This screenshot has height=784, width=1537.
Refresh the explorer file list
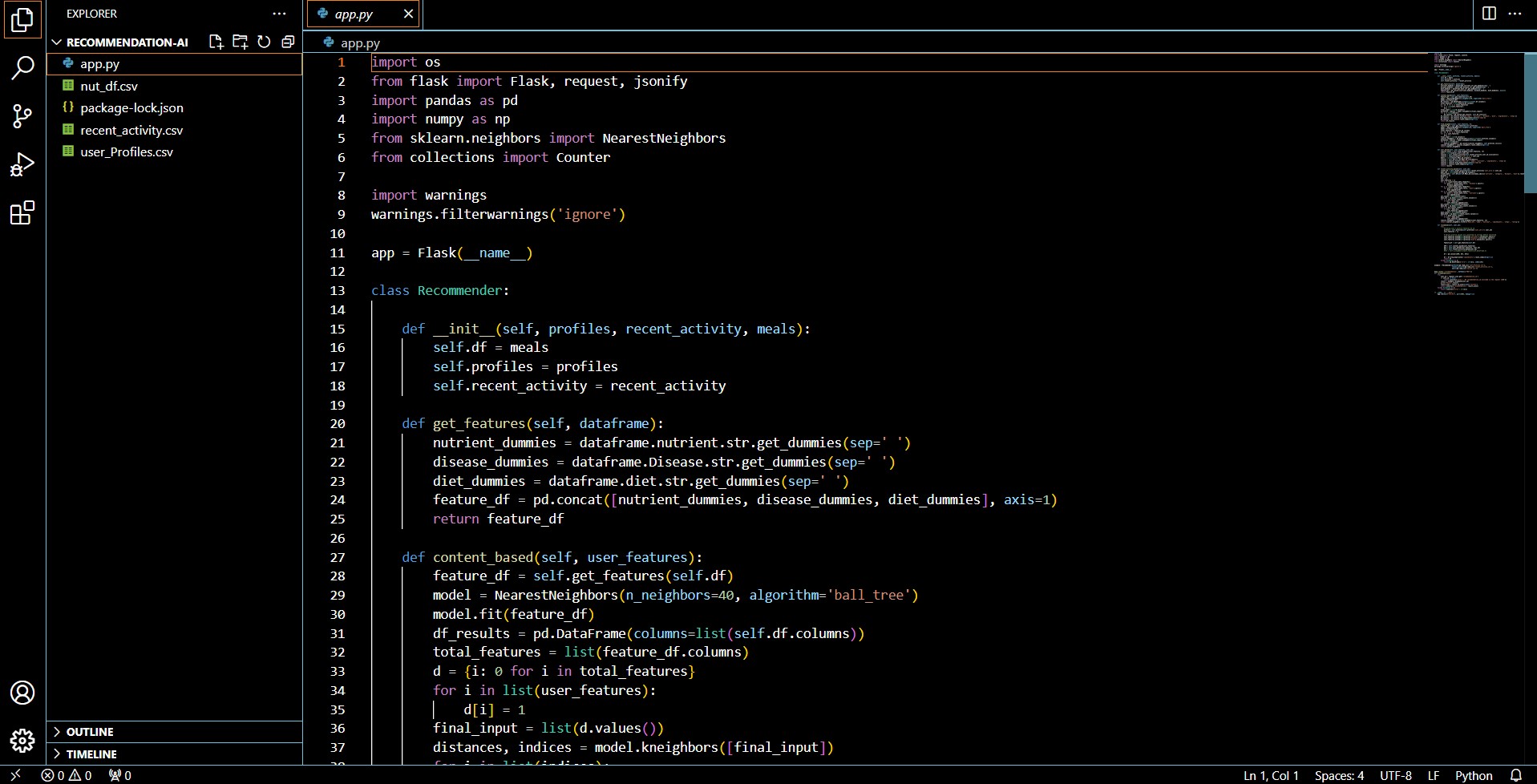click(264, 42)
